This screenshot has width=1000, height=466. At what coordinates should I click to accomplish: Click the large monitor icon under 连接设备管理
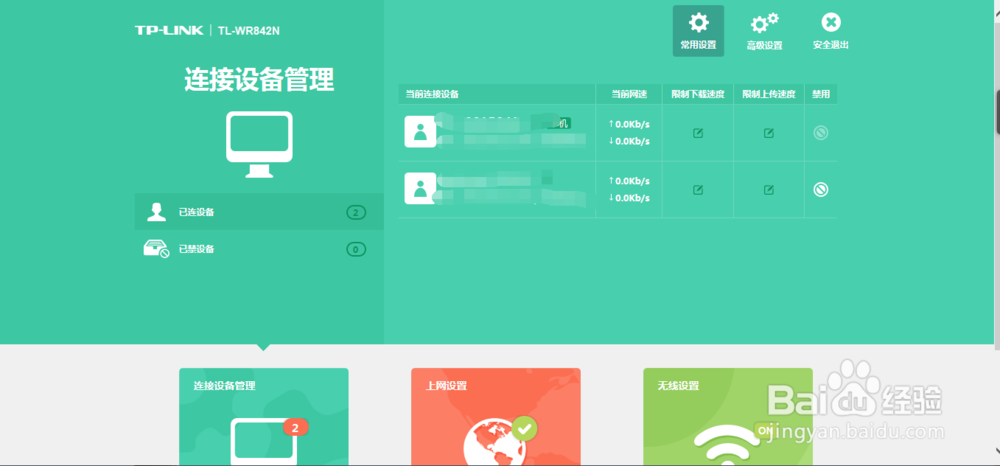point(259,145)
